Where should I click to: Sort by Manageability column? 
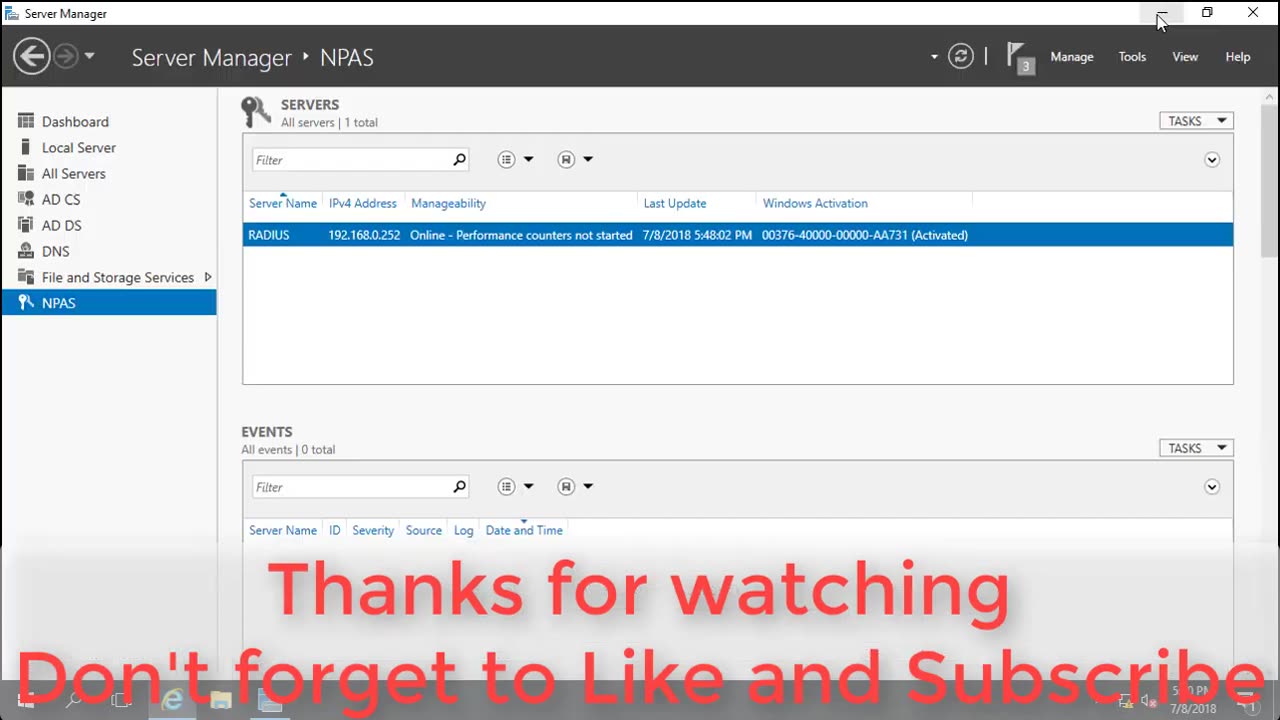[448, 203]
